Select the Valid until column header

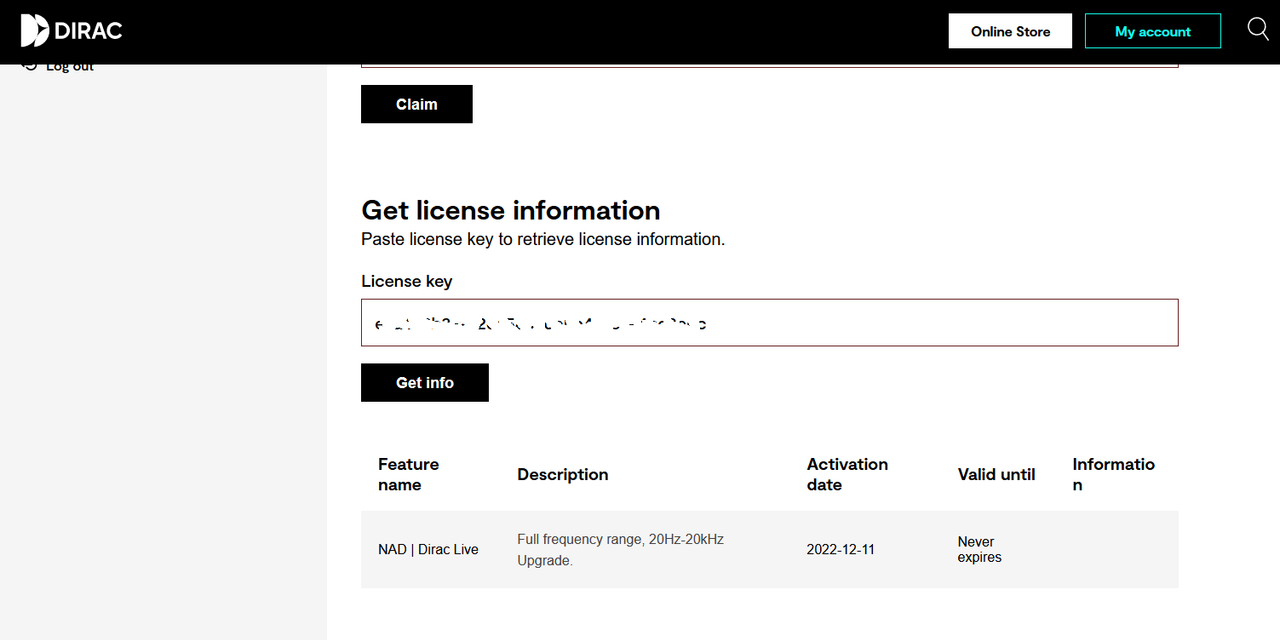[996, 474]
